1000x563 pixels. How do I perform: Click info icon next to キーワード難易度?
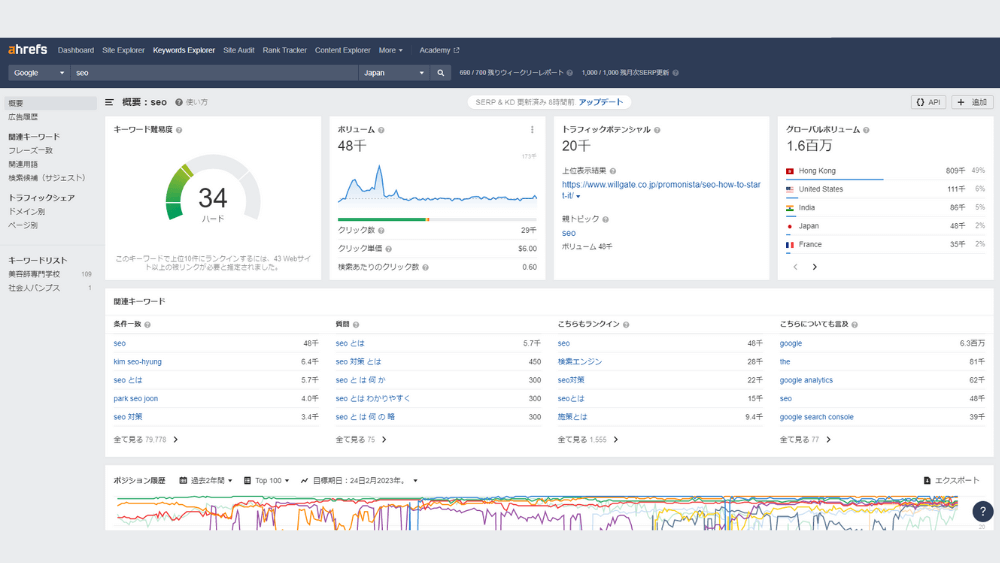[x=179, y=130]
